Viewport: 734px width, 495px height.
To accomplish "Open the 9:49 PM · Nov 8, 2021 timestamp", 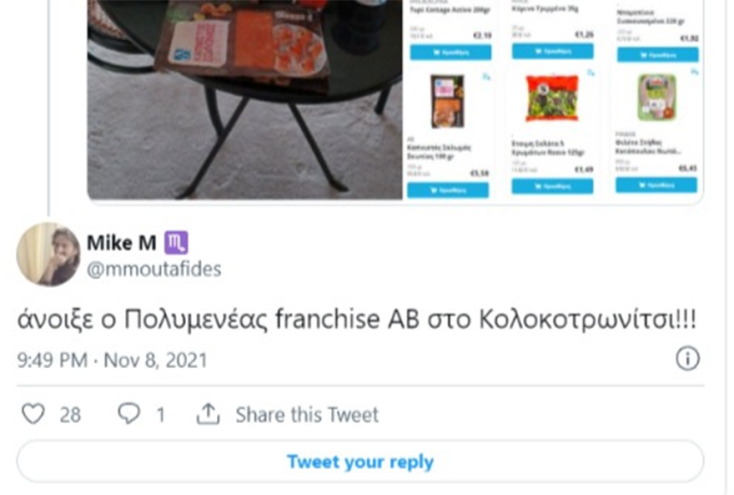I will [112, 360].
